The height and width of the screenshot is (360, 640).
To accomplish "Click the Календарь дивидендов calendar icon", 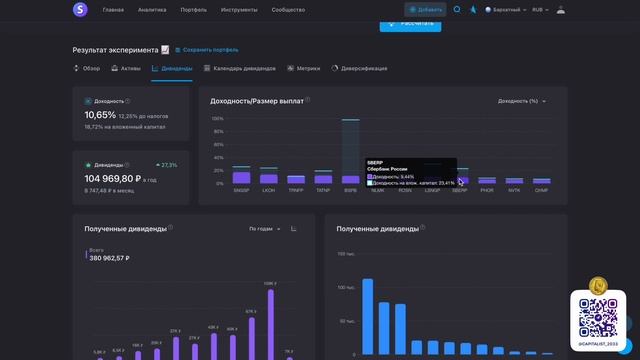I will (x=207, y=68).
